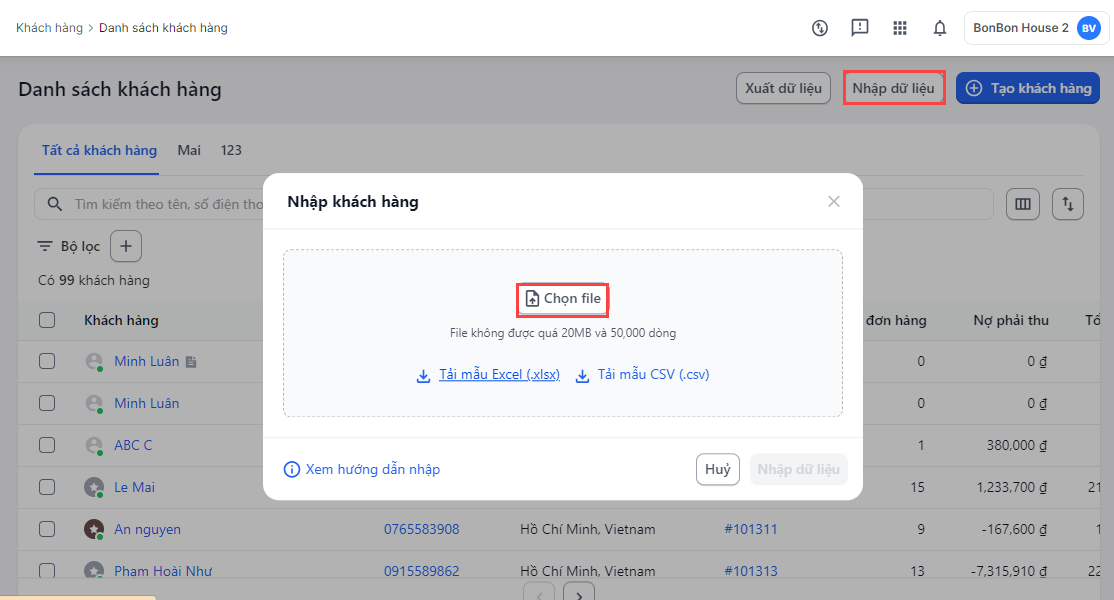
Task: Click the currency exchange icon in header
Action: [820, 28]
